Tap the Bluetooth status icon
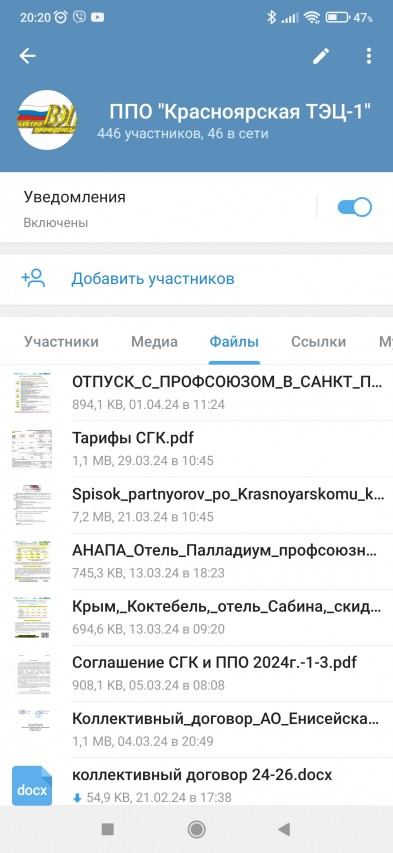This screenshot has height=853, width=393. 271,17
